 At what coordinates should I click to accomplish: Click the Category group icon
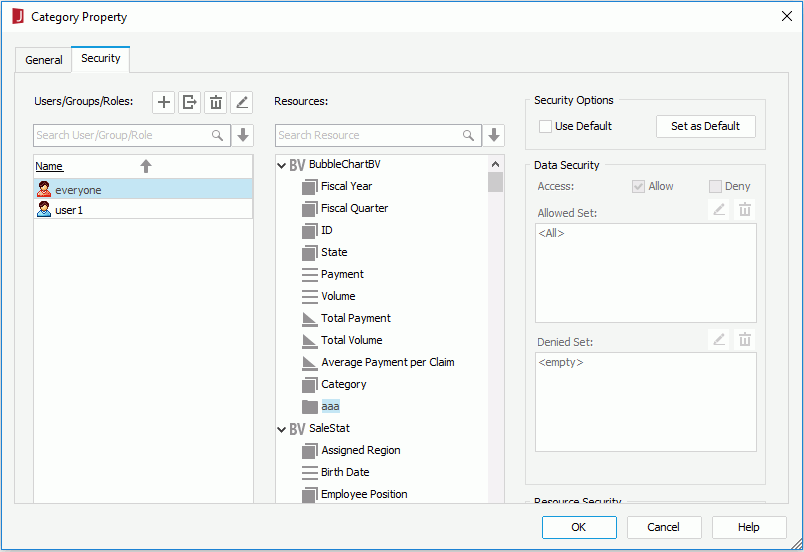(309, 385)
